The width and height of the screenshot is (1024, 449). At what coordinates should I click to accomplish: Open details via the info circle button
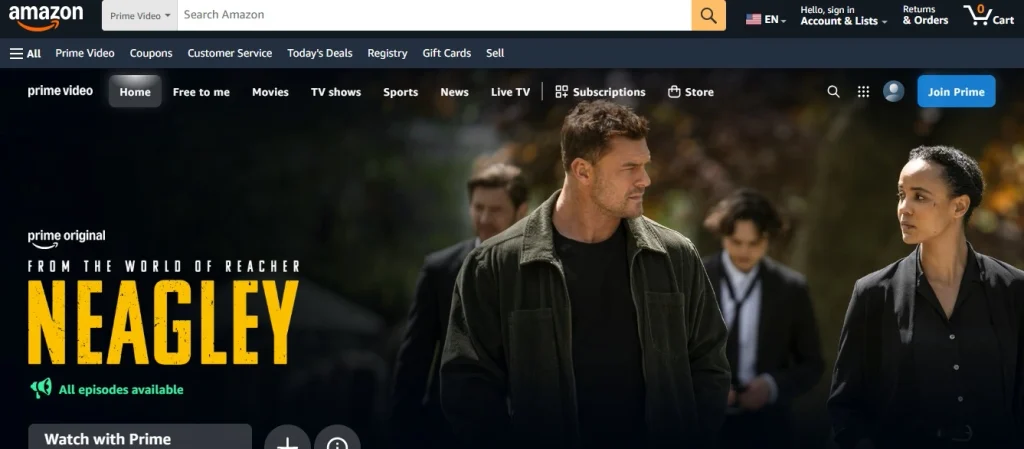click(x=337, y=437)
